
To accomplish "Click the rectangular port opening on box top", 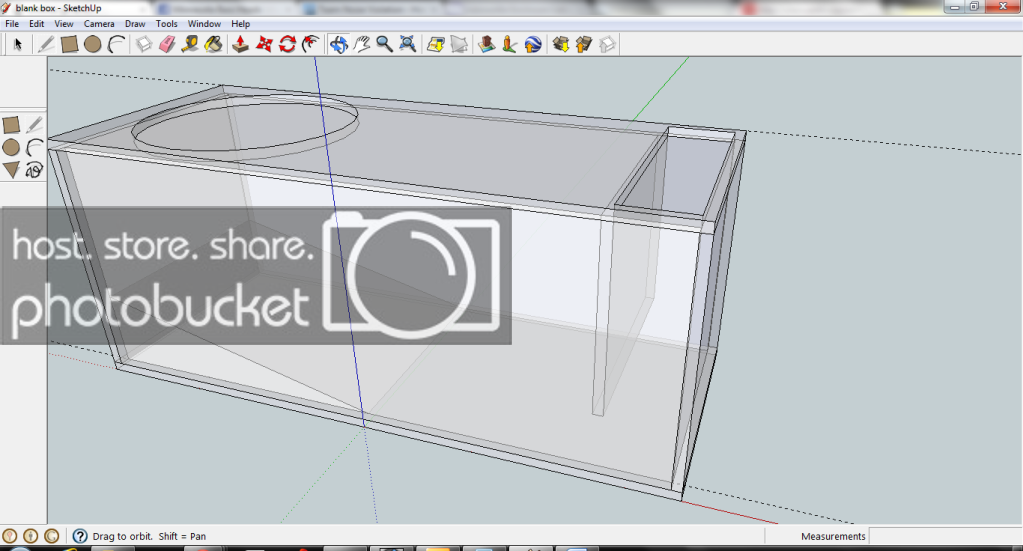I will [x=676, y=171].
